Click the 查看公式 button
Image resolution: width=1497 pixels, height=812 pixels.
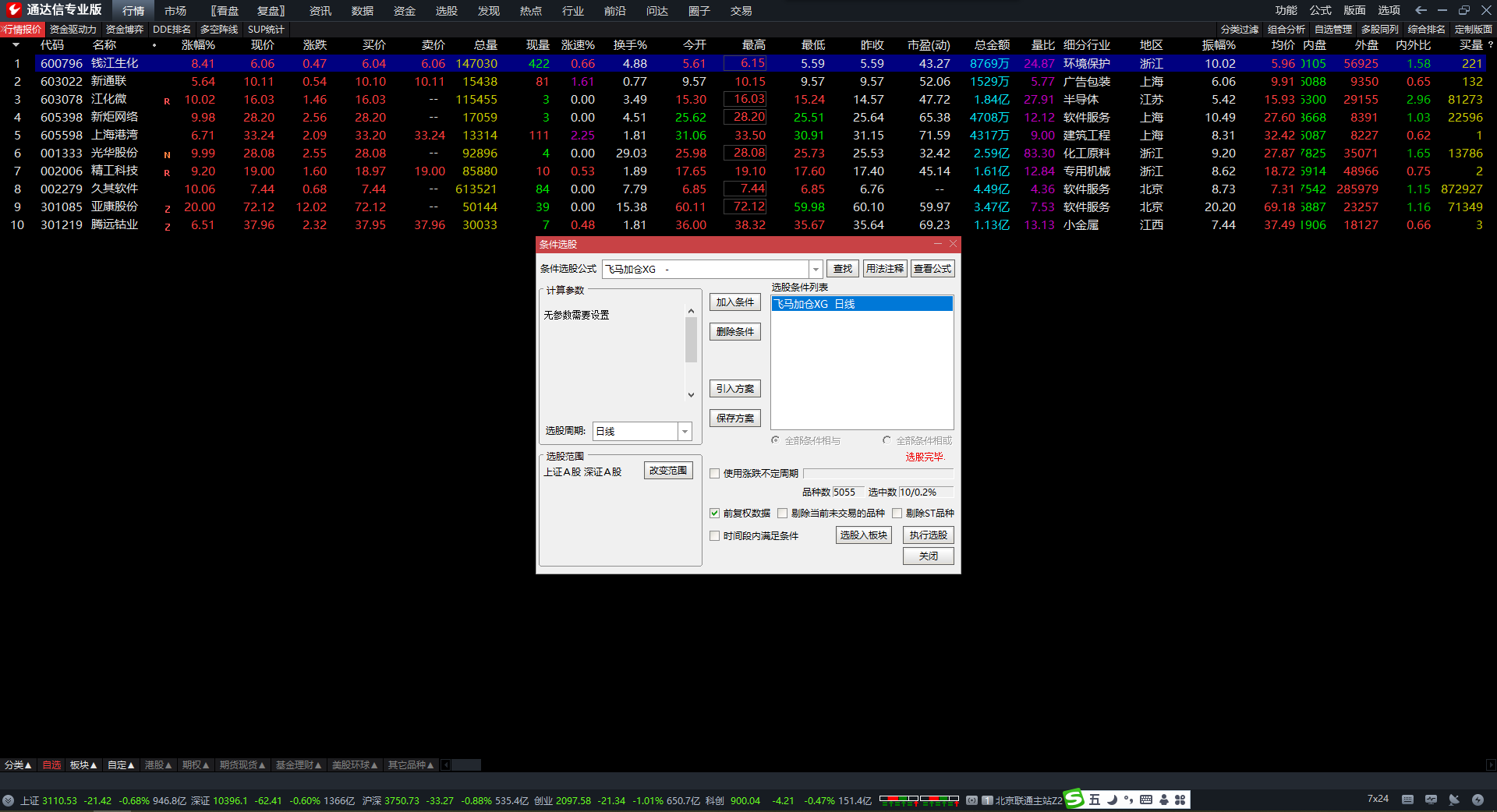933,269
